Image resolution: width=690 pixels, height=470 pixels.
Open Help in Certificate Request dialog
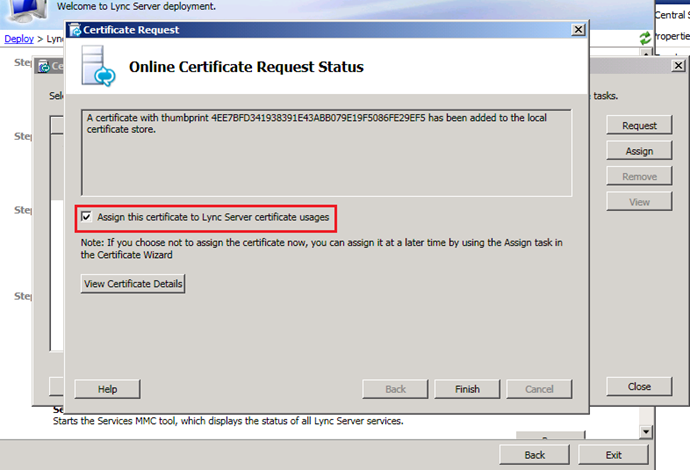(x=107, y=389)
